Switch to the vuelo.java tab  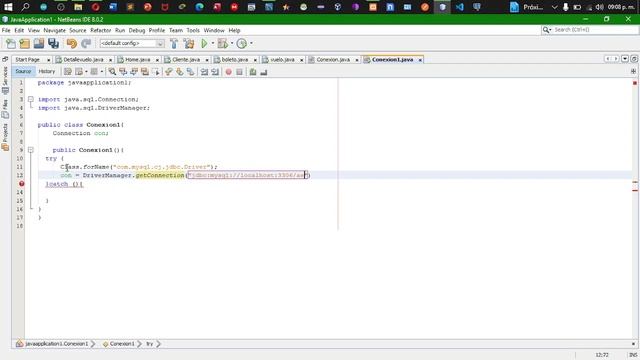tap(282, 60)
